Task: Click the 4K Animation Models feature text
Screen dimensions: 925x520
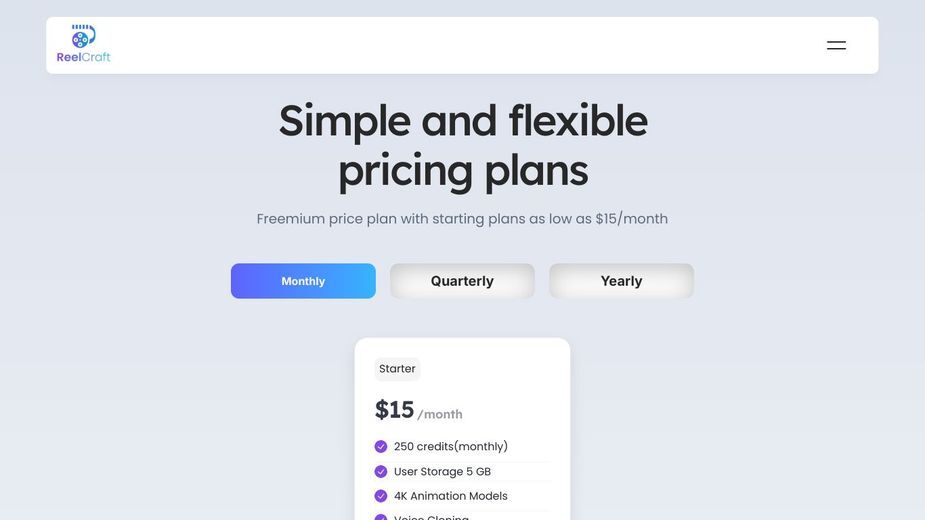Action: click(x=451, y=496)
